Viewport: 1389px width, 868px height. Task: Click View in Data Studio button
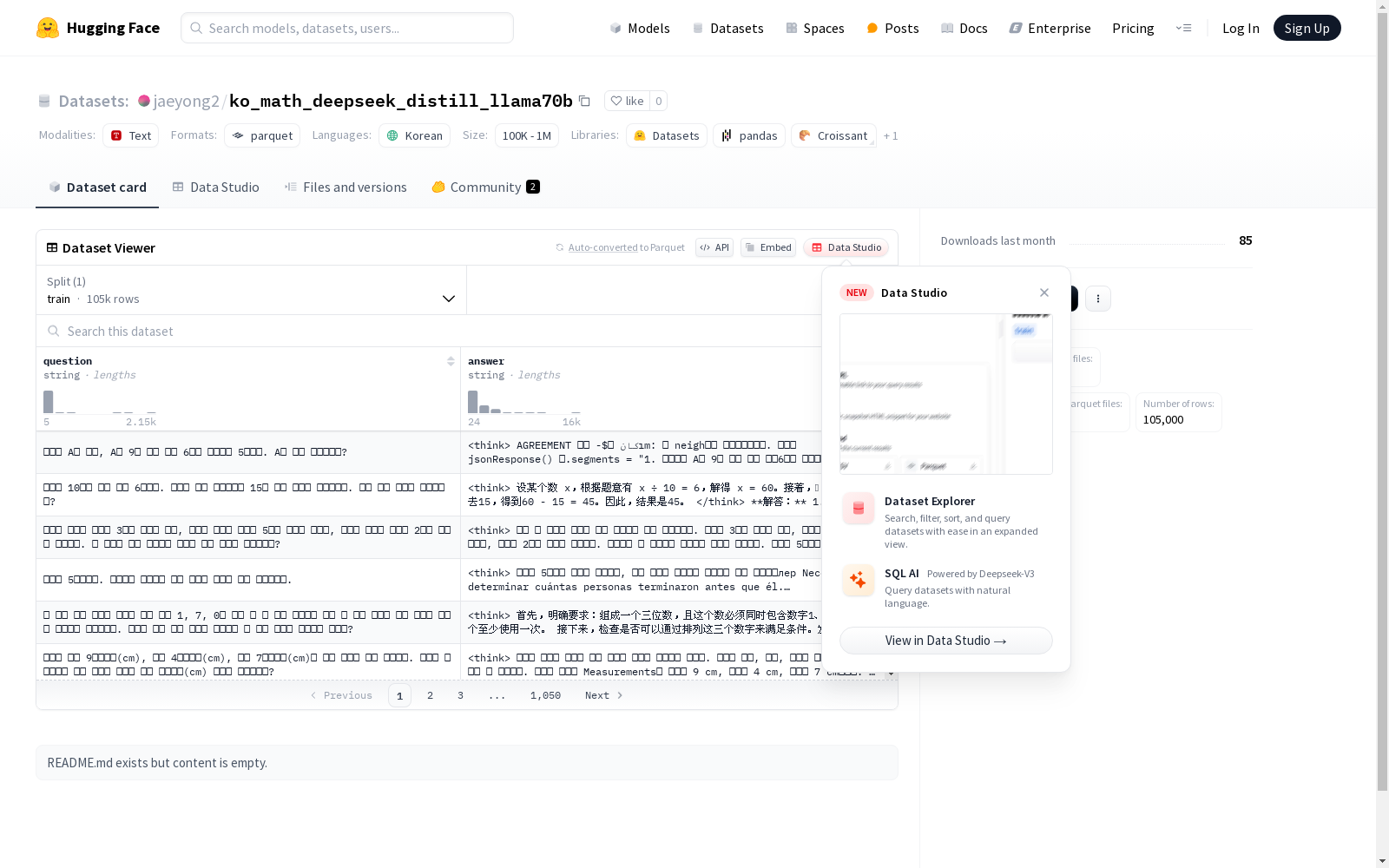click(946, 641)
